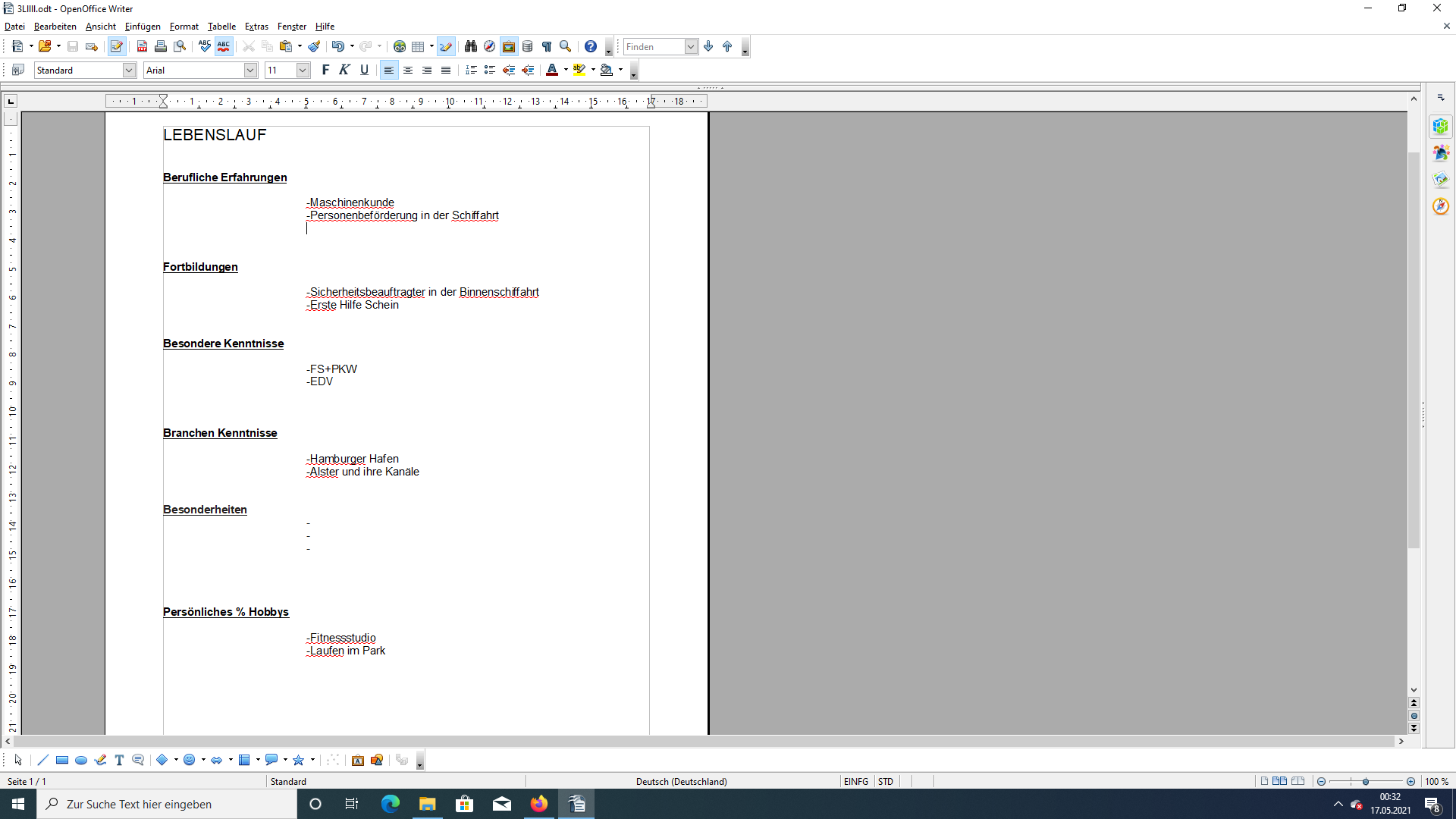Select the Text tool in drawing toolbar
The height and width of the screenshot is (819, 1456).
119,760
